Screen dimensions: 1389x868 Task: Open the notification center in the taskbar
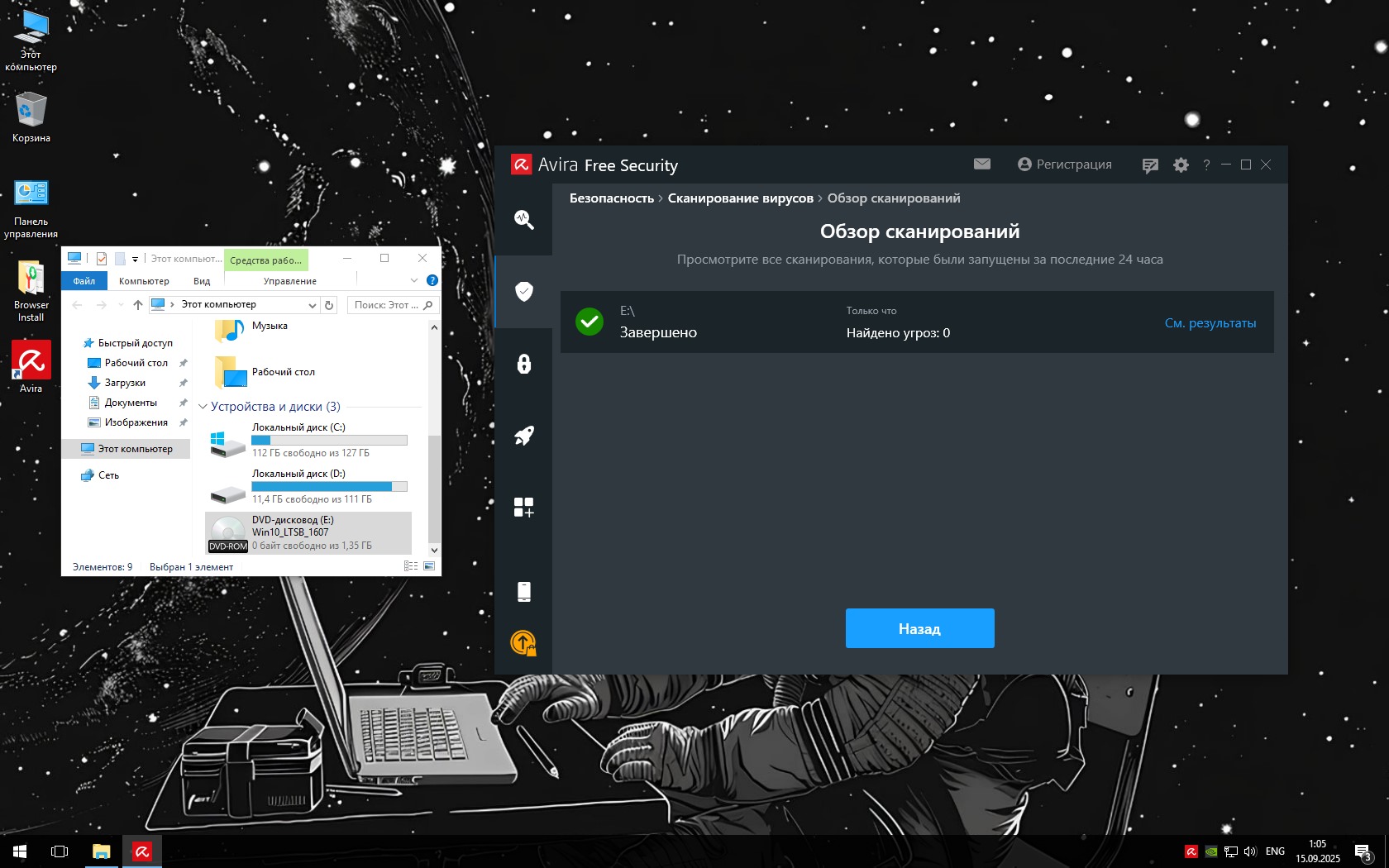click(1363, 851)
